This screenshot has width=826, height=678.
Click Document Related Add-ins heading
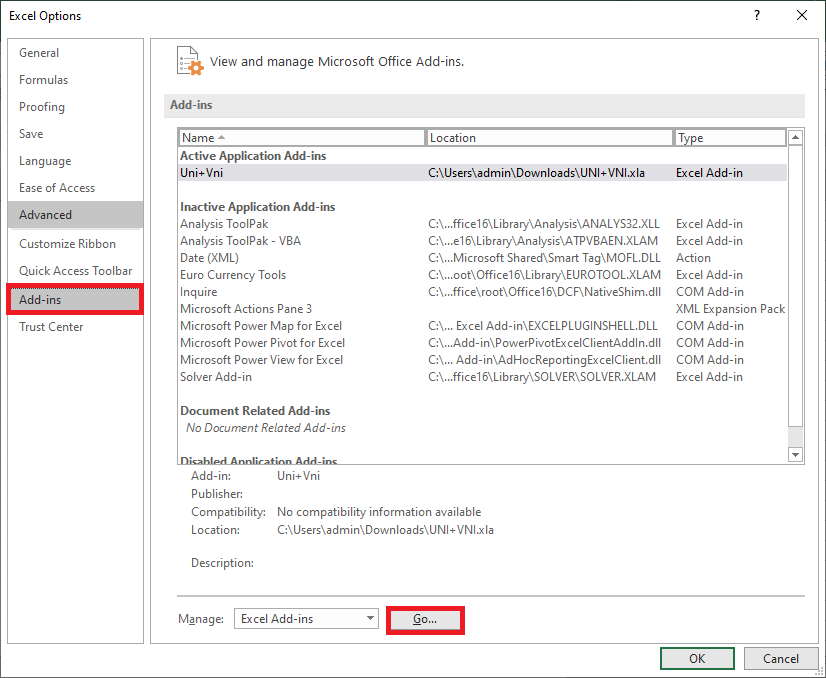[x=255, y=411]
